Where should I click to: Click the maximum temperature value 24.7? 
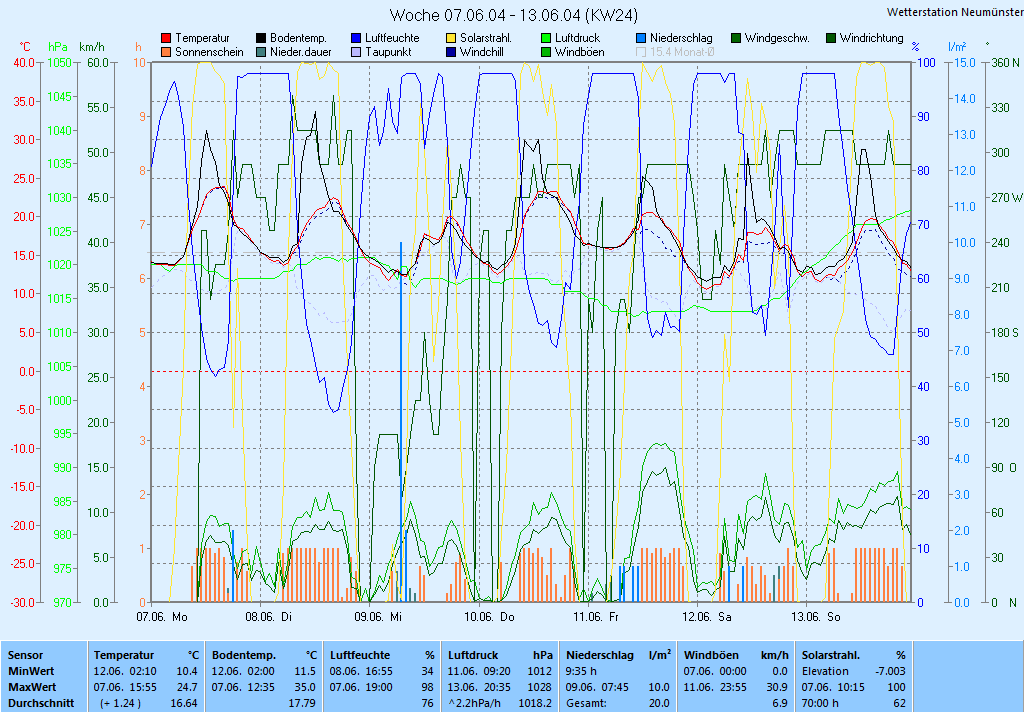187,687
